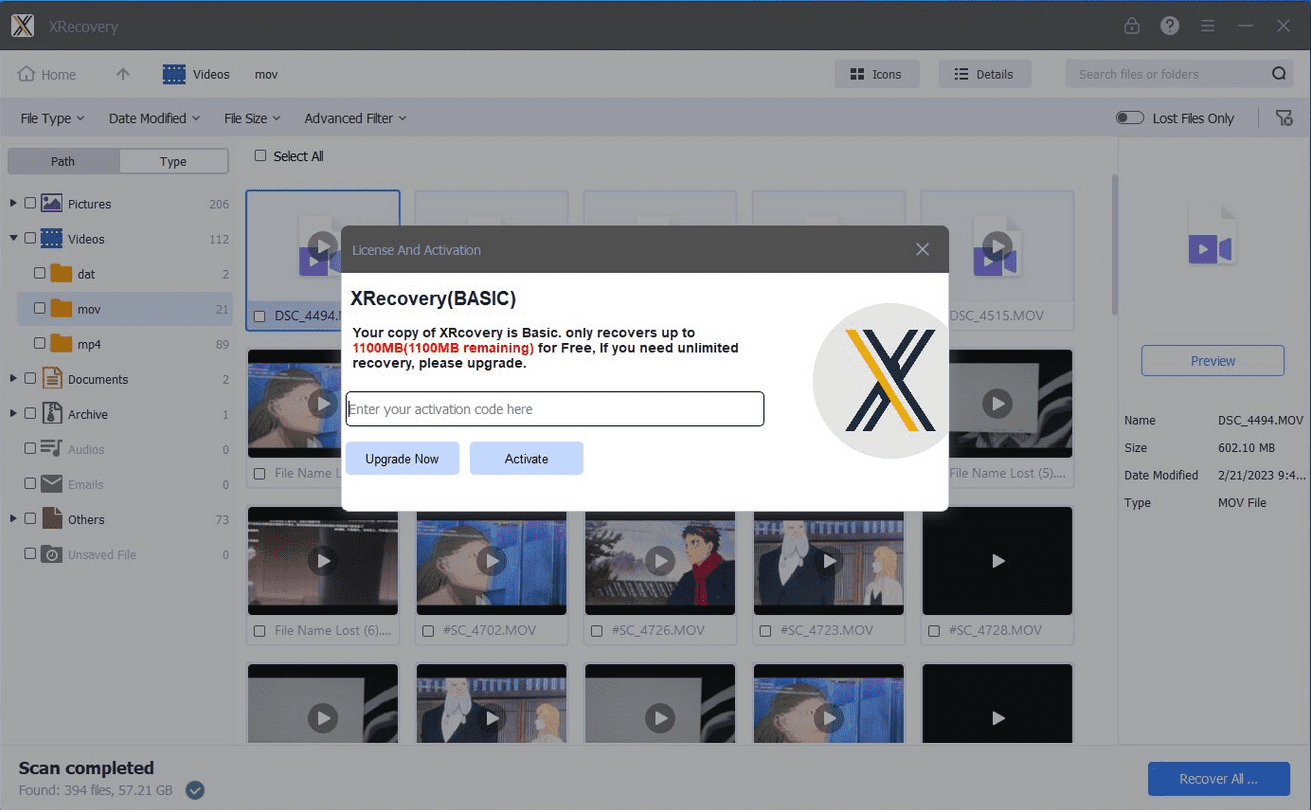Click the Activate button
The image size is (1311, 810).
tap(526, 458)
